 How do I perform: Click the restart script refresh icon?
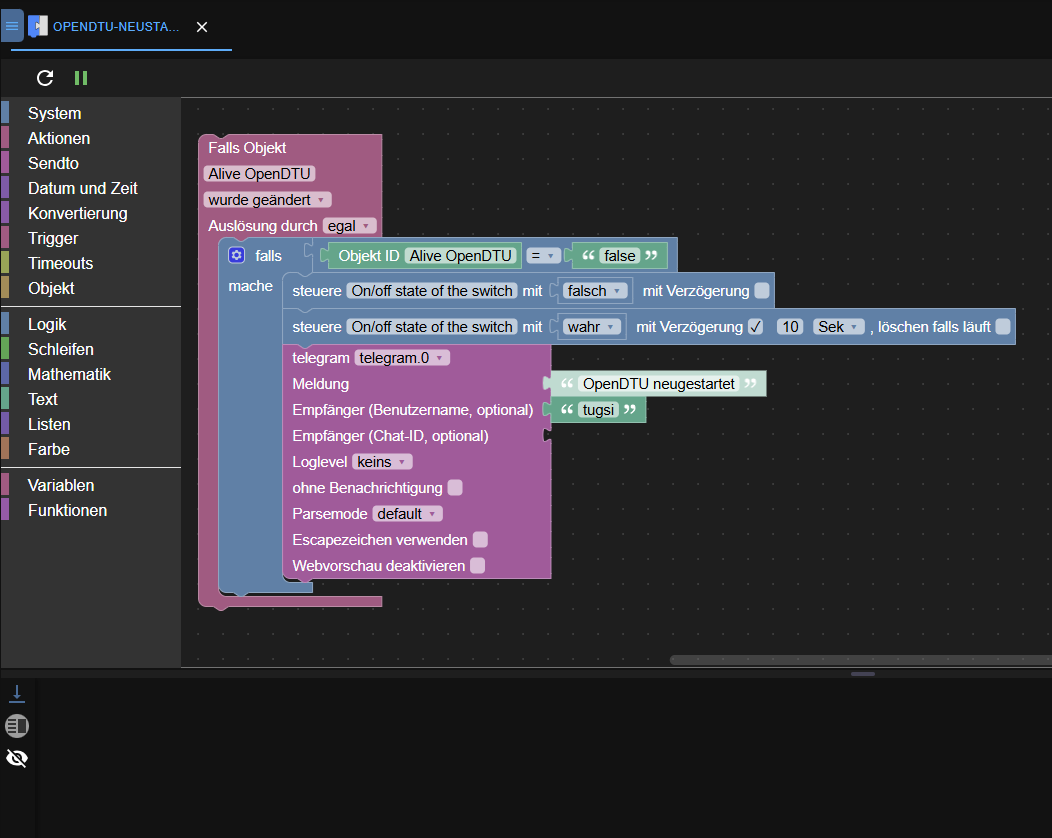tap(45, 78)
